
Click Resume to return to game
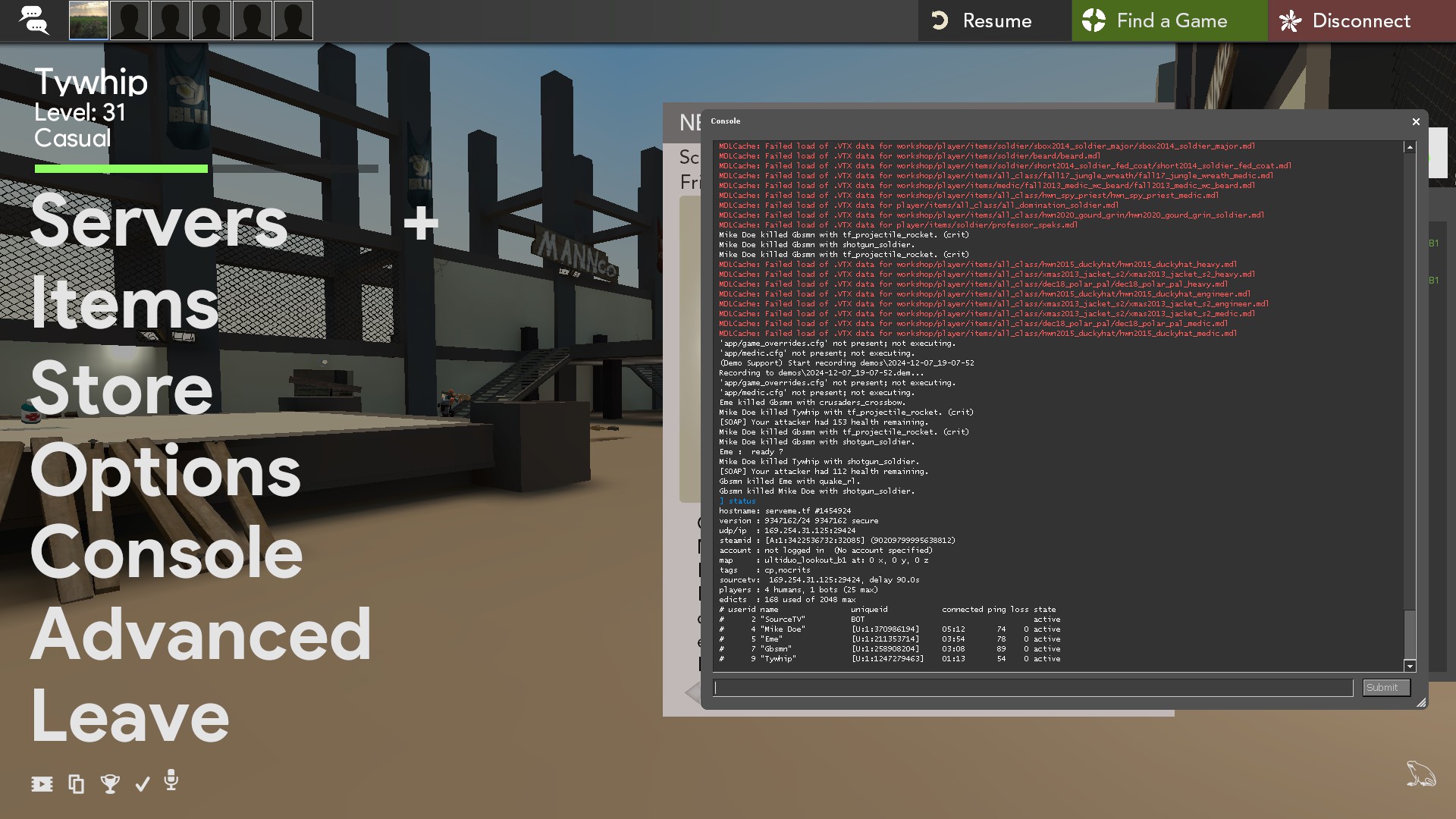tap(994, 20)
